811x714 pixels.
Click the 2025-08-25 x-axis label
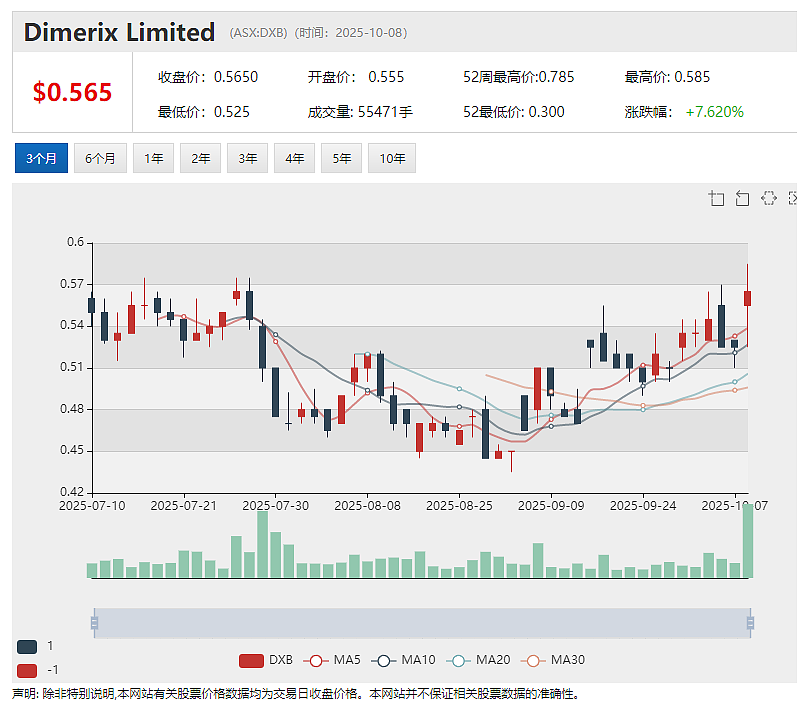pos(459,505)
